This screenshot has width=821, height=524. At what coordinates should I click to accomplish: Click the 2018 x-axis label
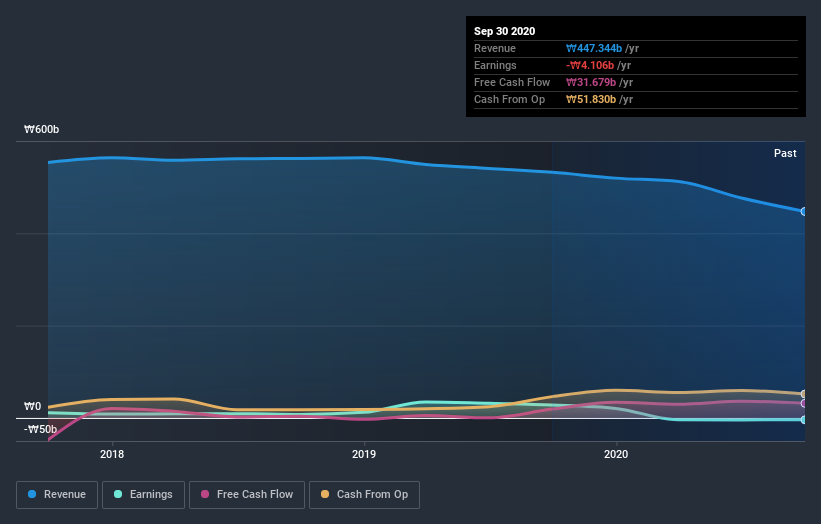coord(112,454)
